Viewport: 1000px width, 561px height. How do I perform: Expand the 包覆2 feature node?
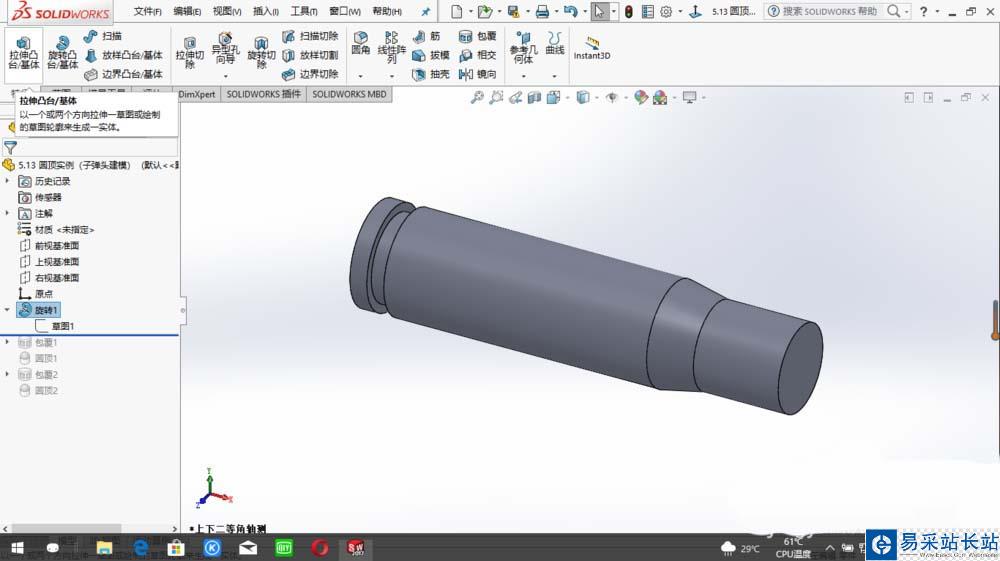click(x=8, y=374)
